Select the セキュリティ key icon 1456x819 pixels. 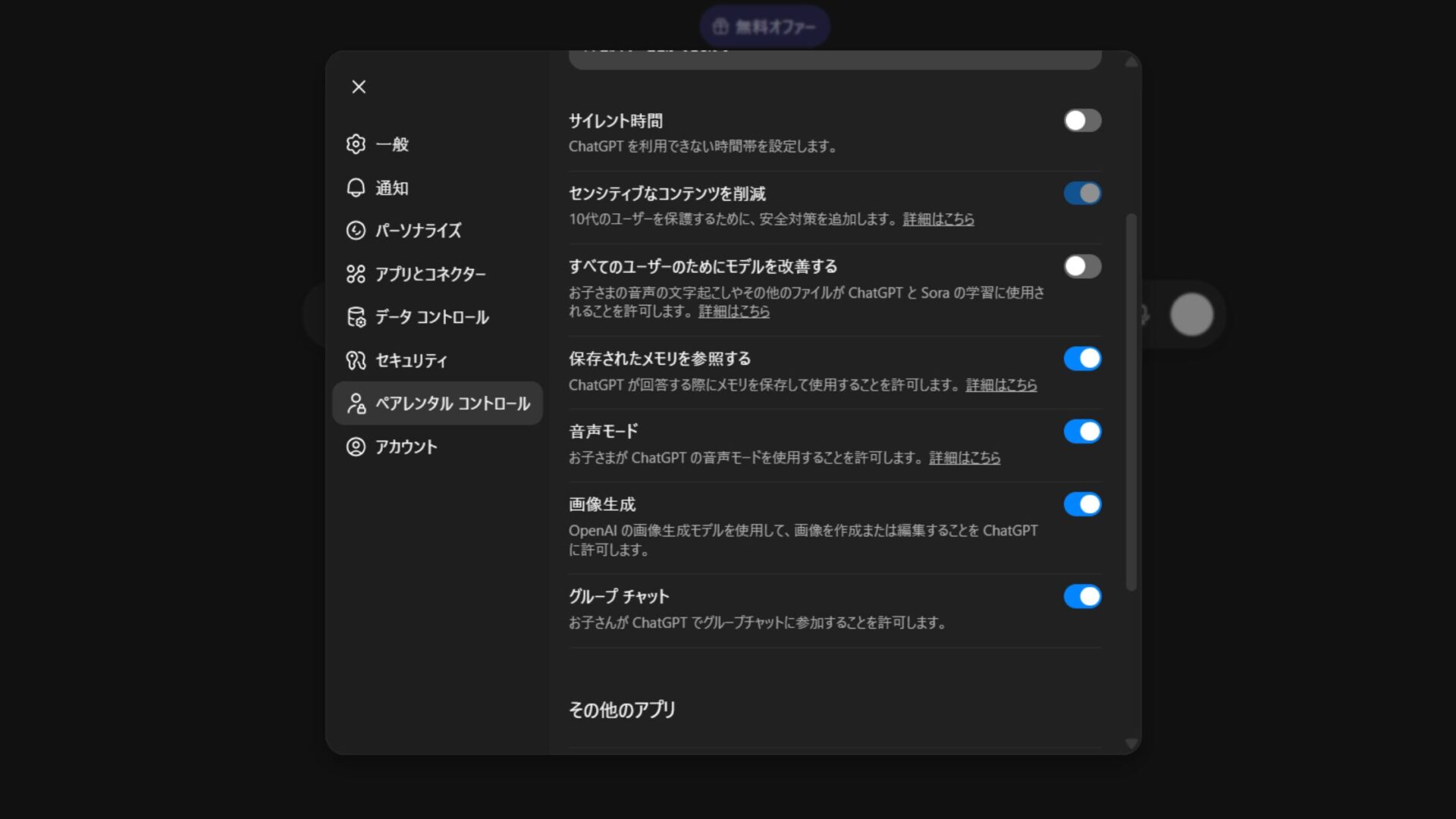(x=356, y=361)
